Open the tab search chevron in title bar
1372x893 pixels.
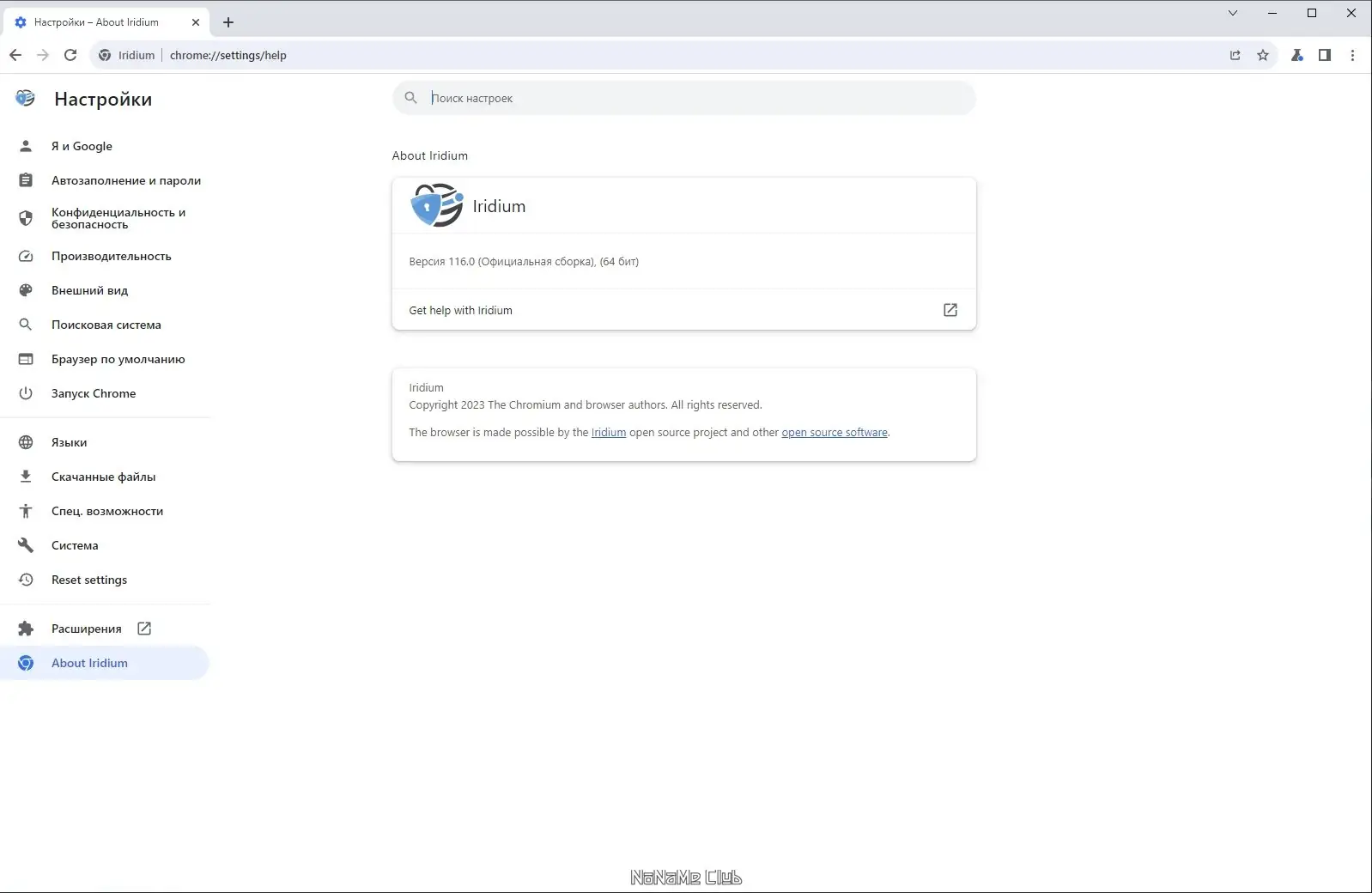(x=1233, y=13)
